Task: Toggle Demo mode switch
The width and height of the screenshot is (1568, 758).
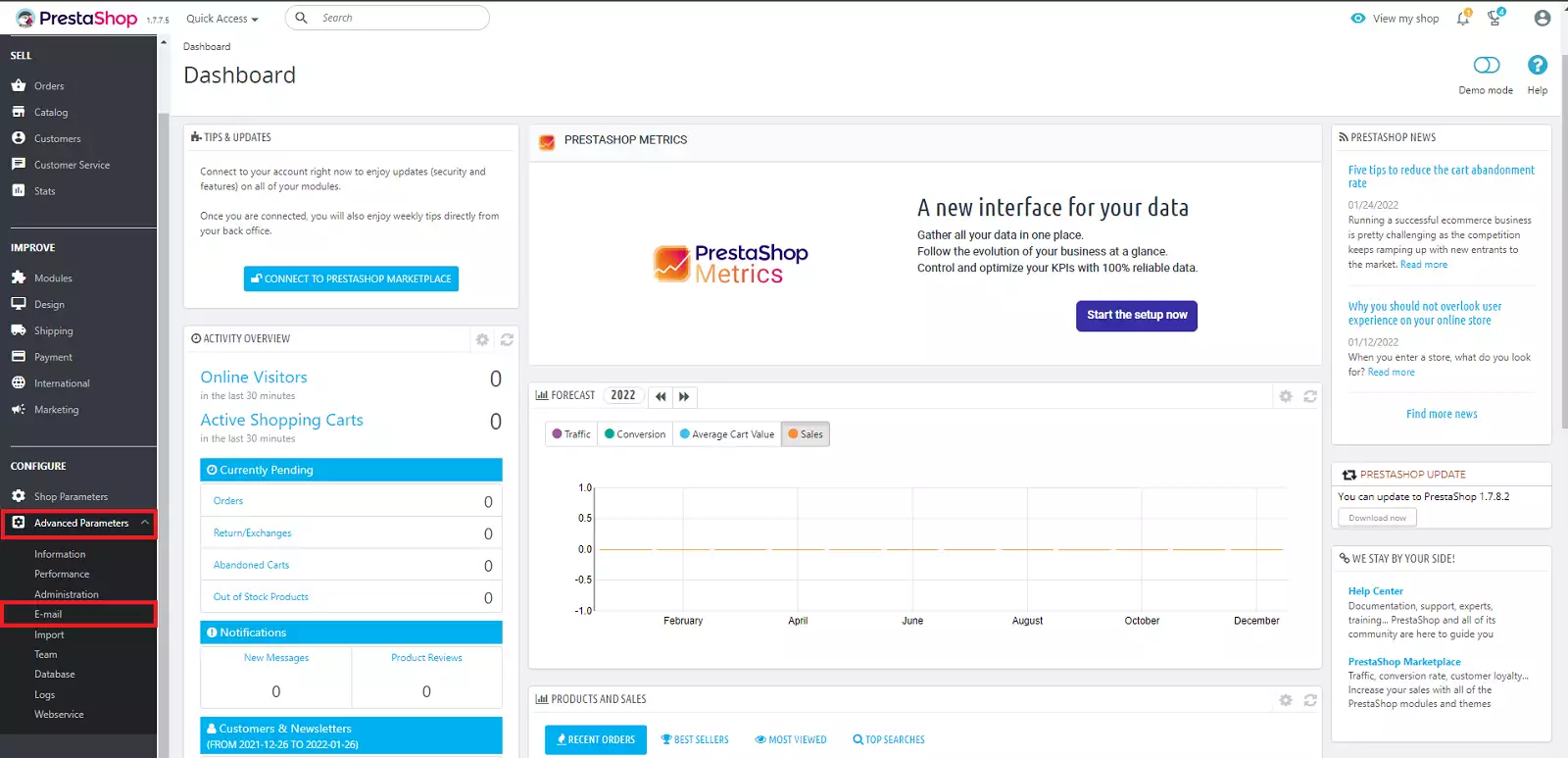Action: (x=1486, y=66)
